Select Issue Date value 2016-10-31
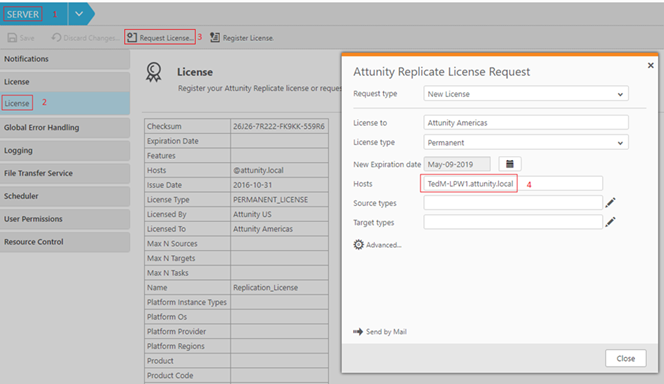The image size is (664, 384). pos(252,185)
